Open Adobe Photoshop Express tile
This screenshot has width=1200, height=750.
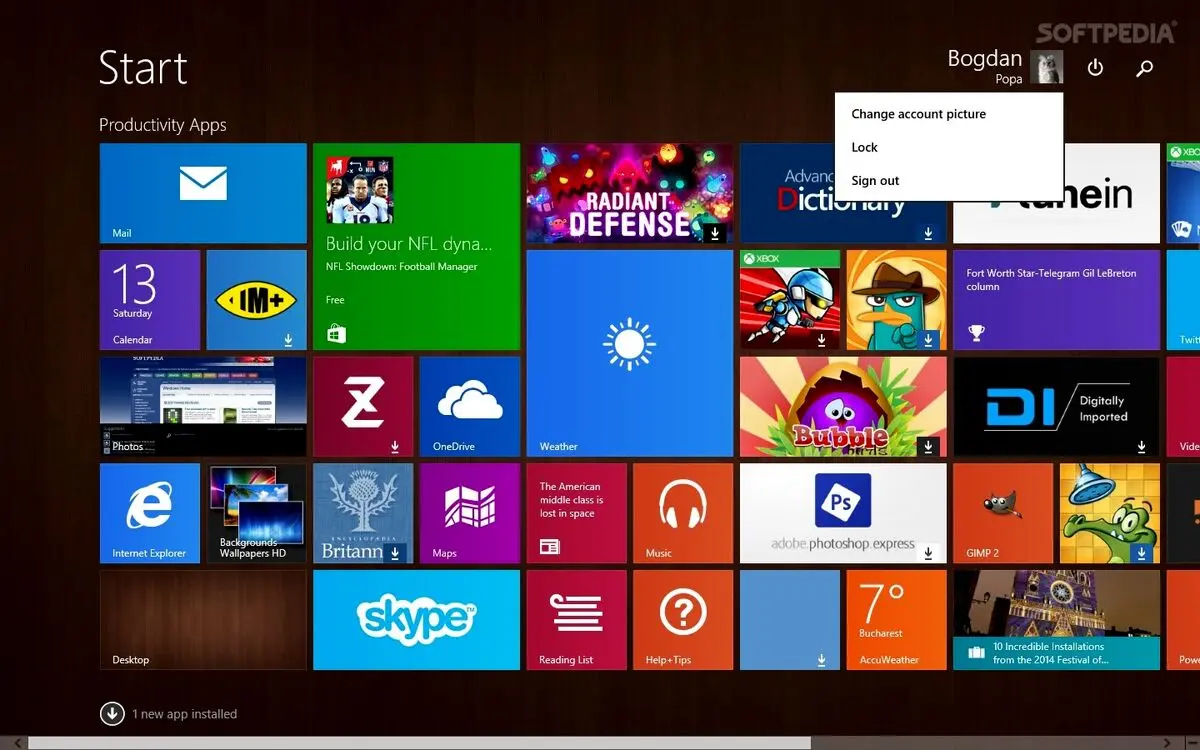[843, 513]
